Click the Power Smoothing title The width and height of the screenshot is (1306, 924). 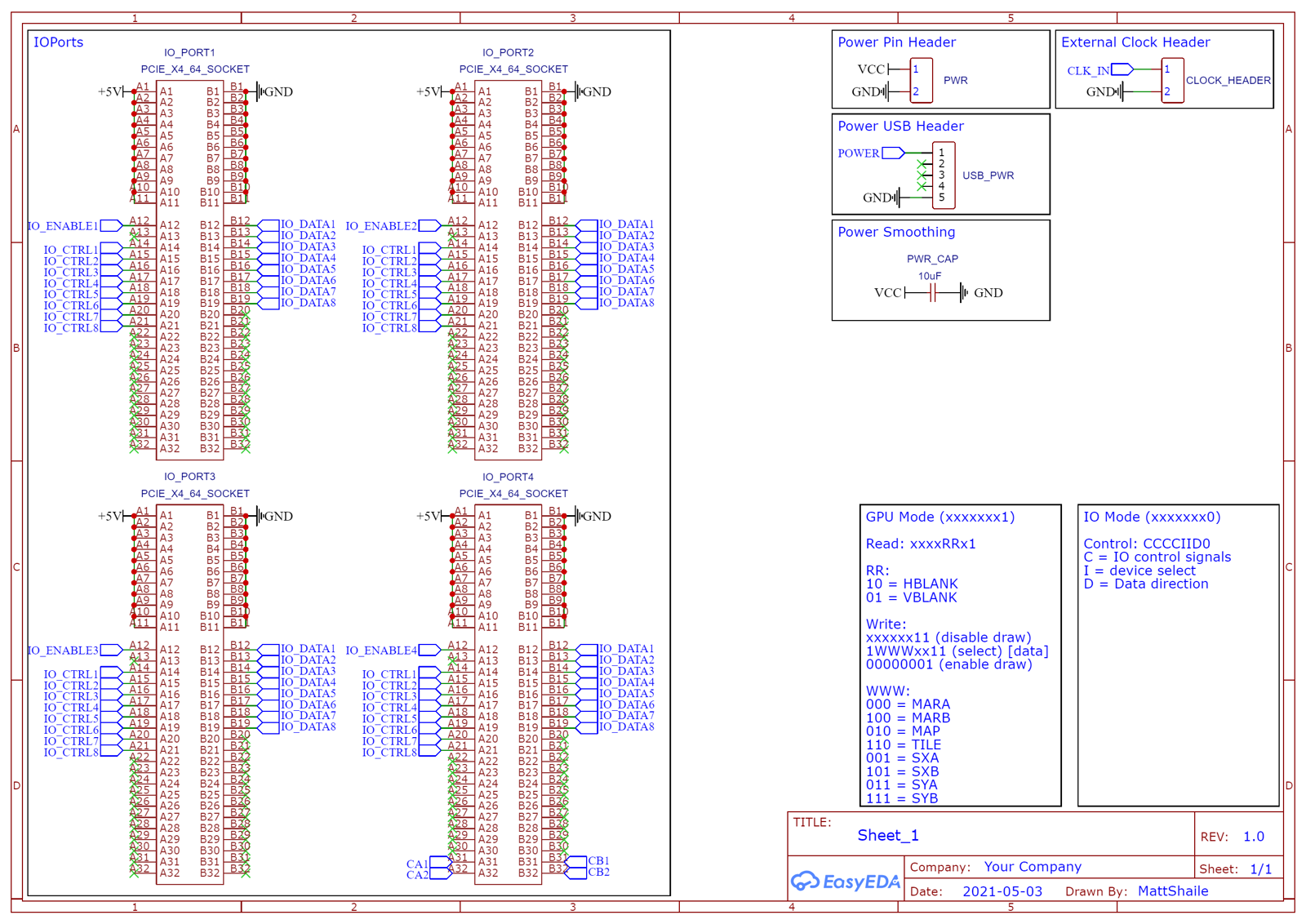click(x=896, y=233)
